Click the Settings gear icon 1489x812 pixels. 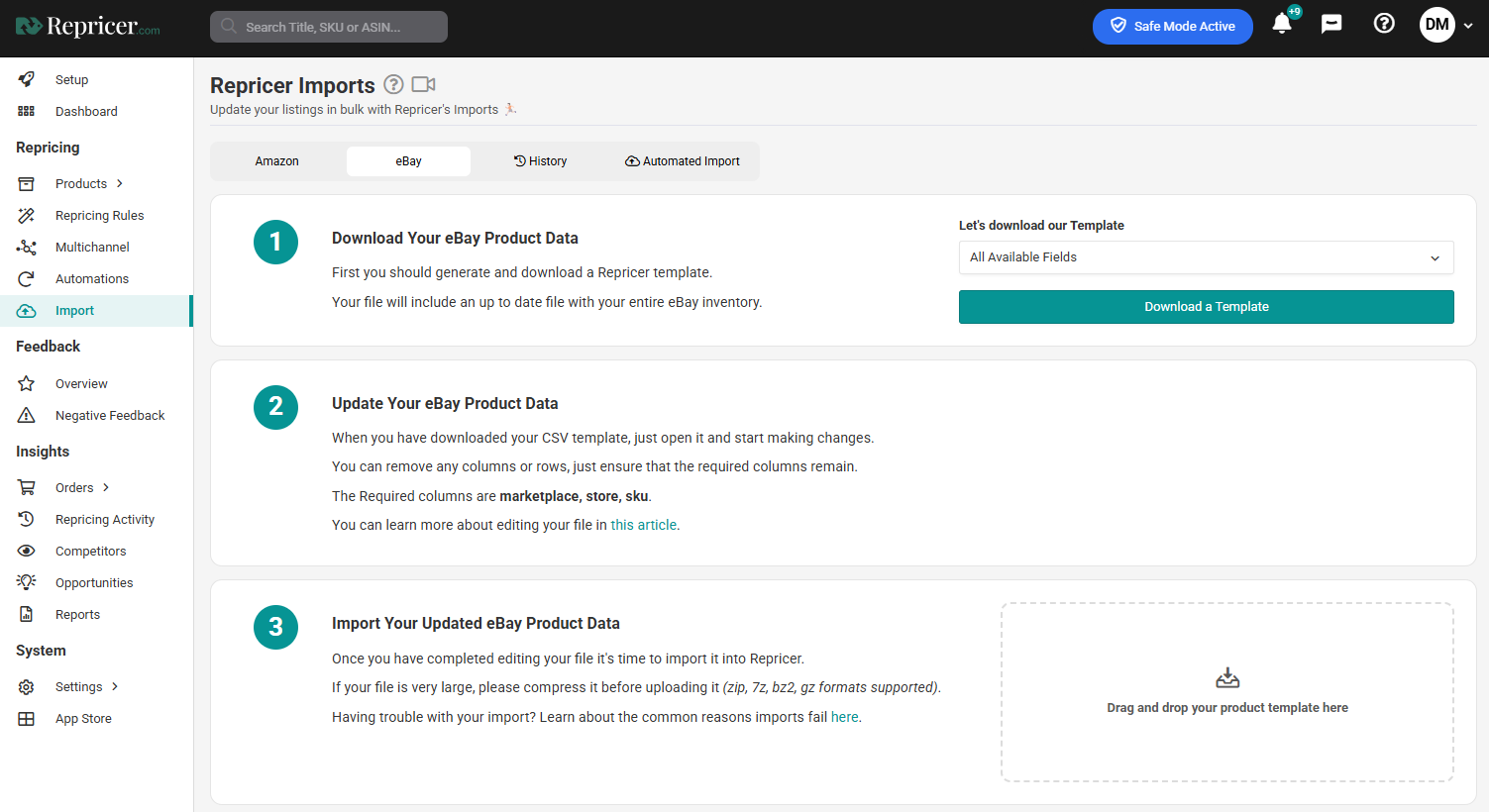click(x=27, y=686)
